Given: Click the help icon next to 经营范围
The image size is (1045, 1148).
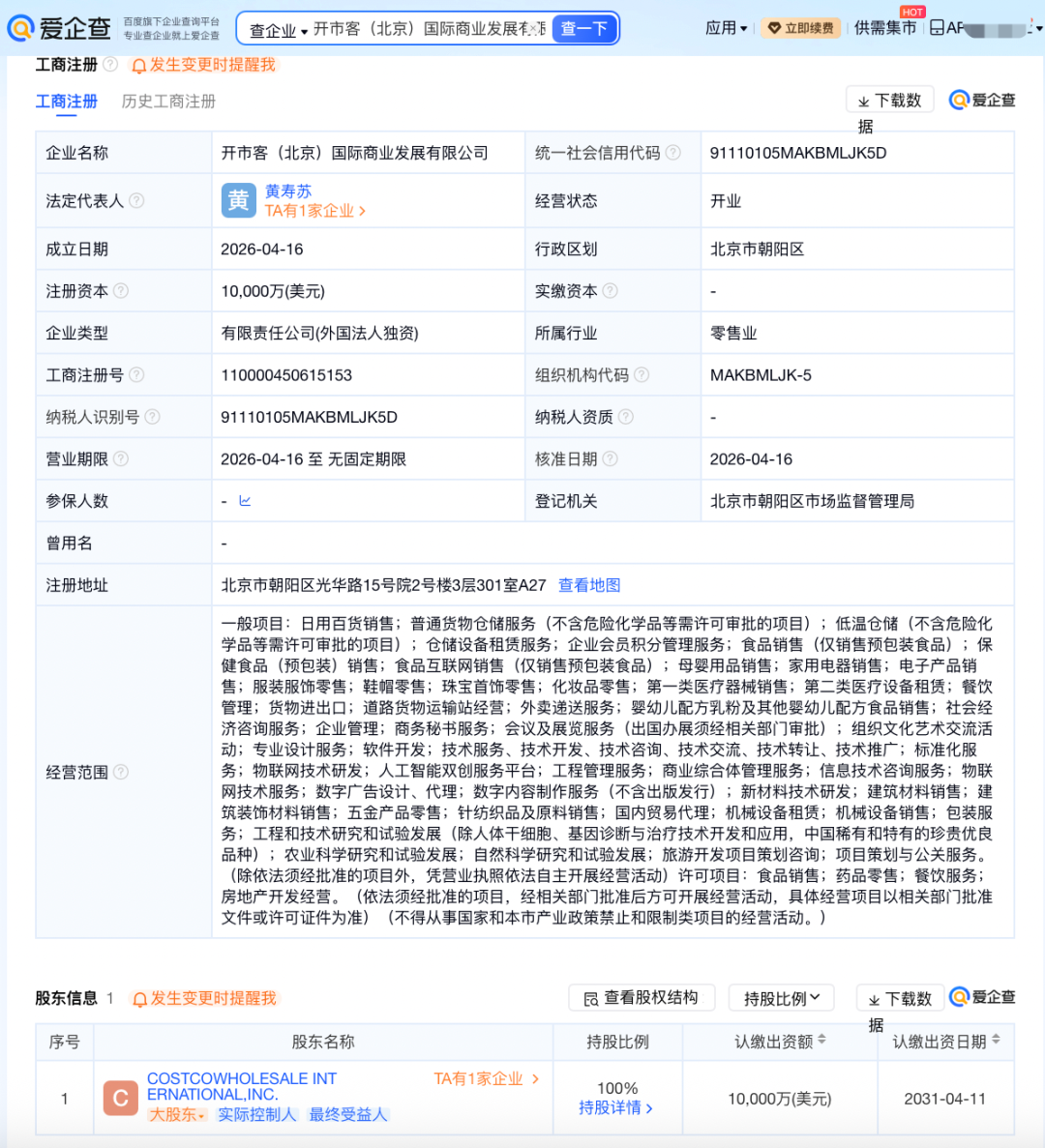Looking at the screenshot, I should 121,772.
